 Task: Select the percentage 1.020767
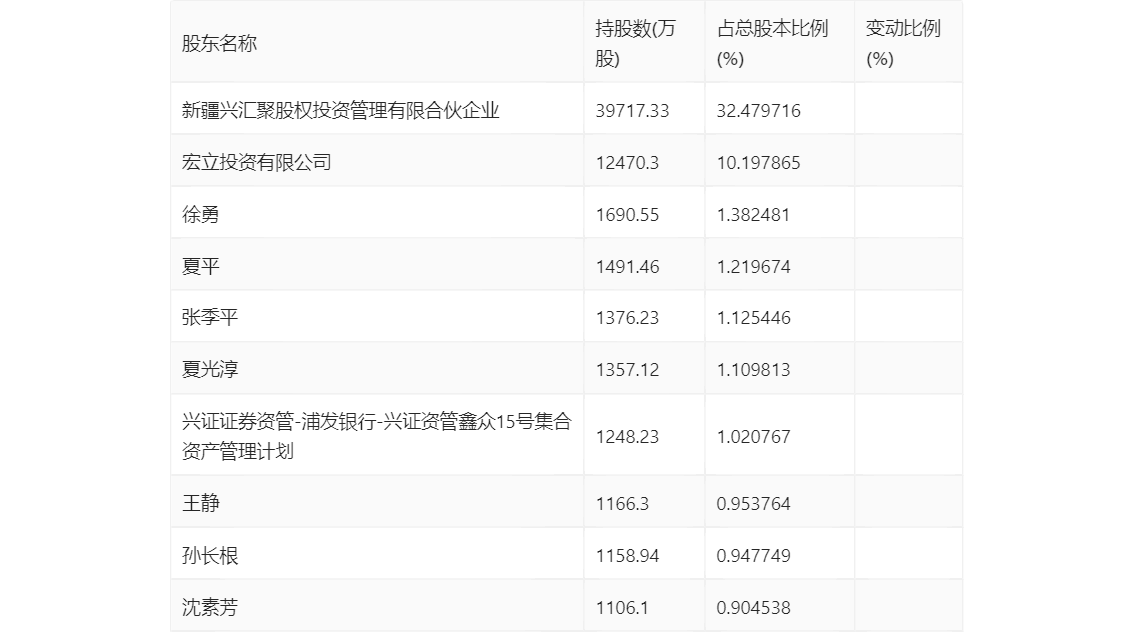click(x=753, y=437)
